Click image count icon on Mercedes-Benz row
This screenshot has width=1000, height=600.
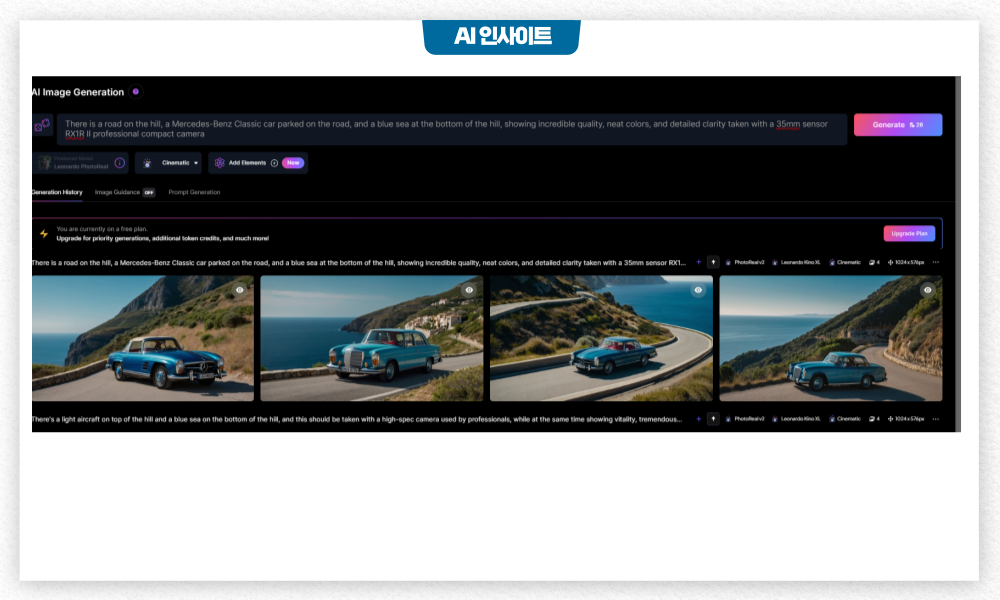tap(872, 262)
